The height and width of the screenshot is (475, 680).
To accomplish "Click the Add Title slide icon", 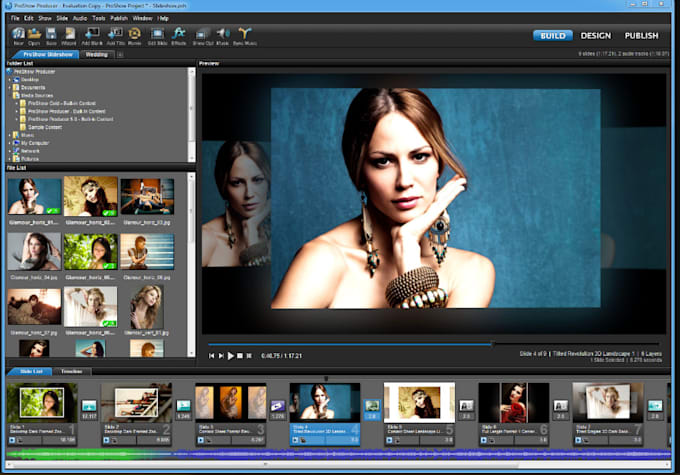I will click(x=114, y=34).
